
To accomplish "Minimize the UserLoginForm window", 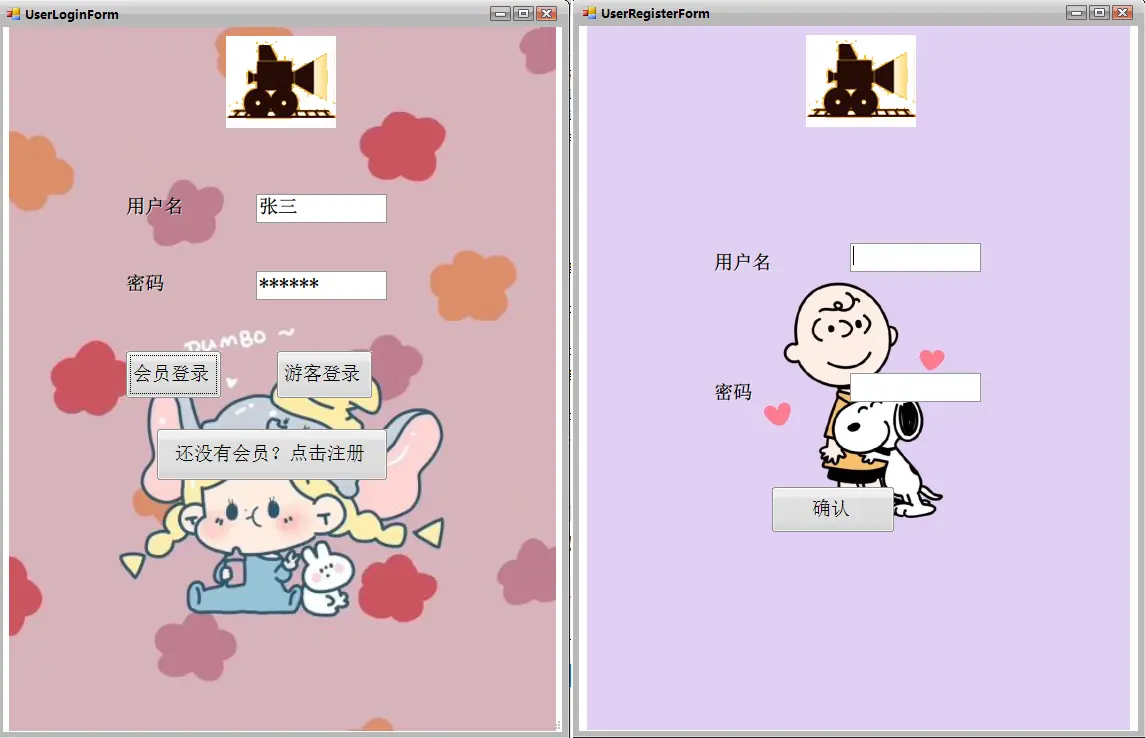I will (500, 13).
